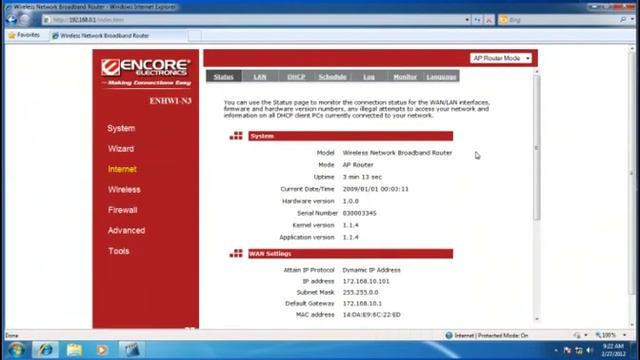Open the Firewall menu in sidebar
Screen dimensions: 640x360
pyautogui.click(x=122, y=210)
